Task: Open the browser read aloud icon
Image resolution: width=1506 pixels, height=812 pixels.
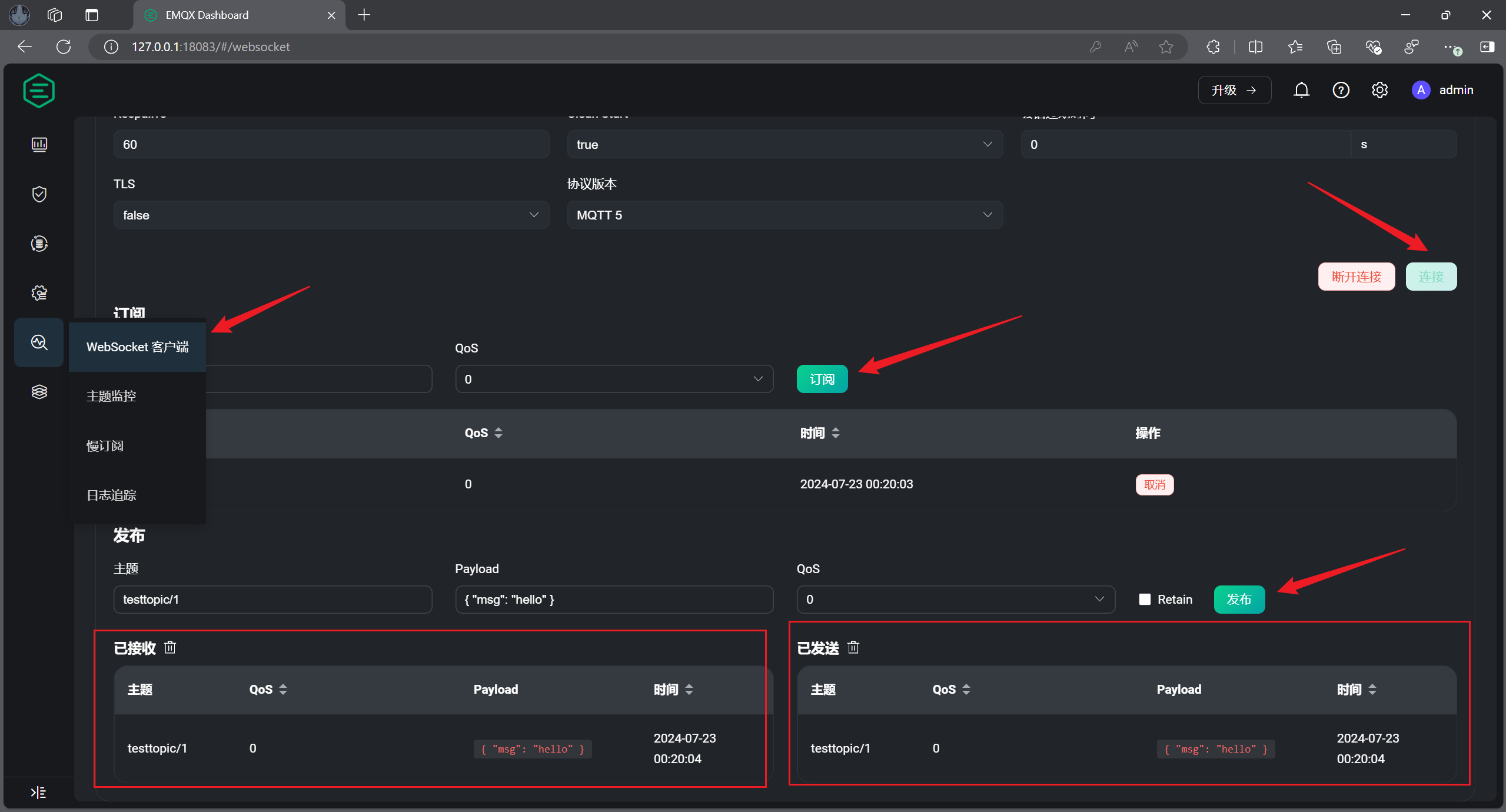Action: click(1131, 46)
